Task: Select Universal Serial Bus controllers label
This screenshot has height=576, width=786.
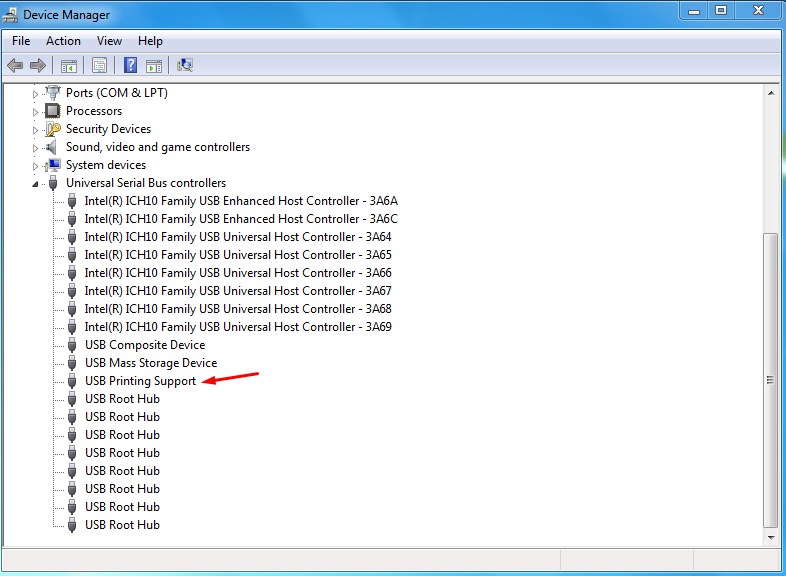Action: coord(146,183)
